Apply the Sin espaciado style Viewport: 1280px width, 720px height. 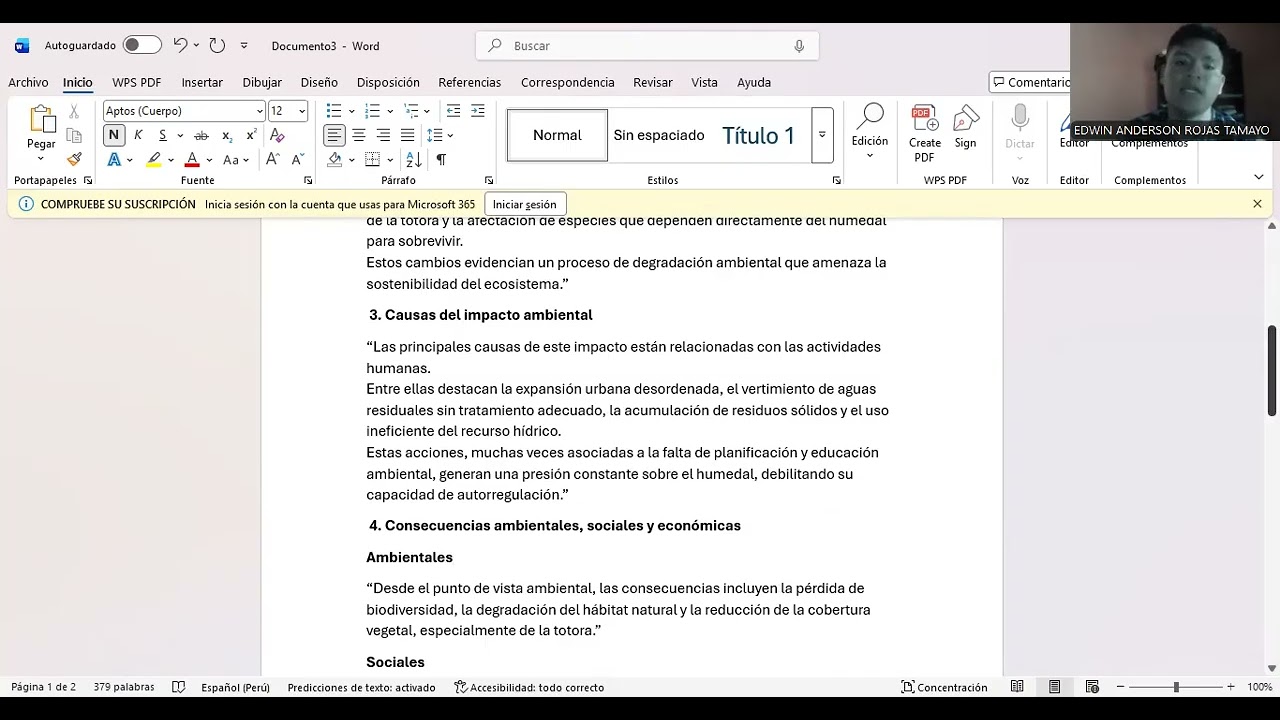(659, 135)
